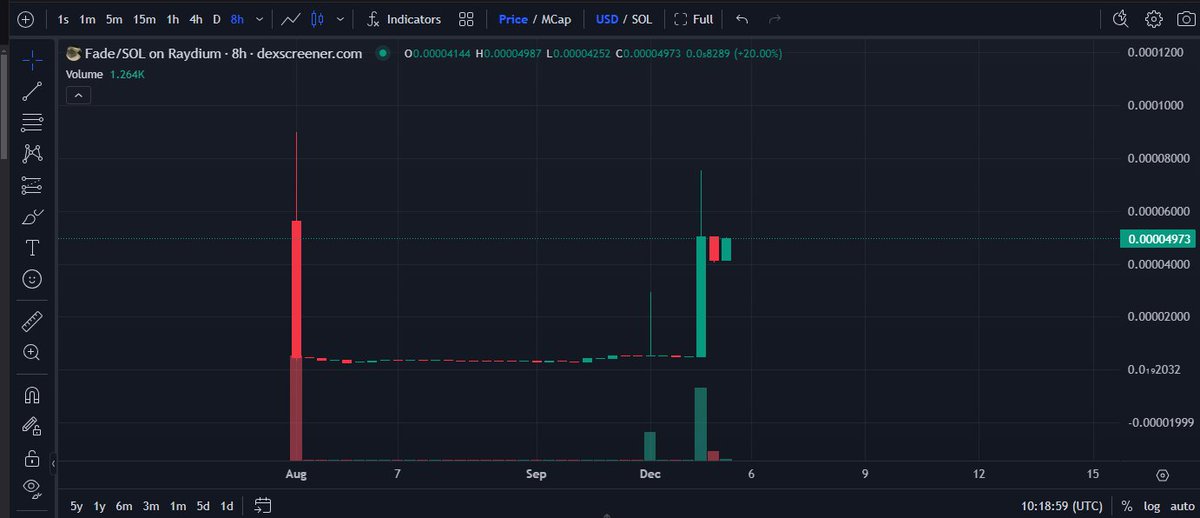Toggle USD / SOL denomination
Screen dimensions: 1200x518
click(624, 19)
